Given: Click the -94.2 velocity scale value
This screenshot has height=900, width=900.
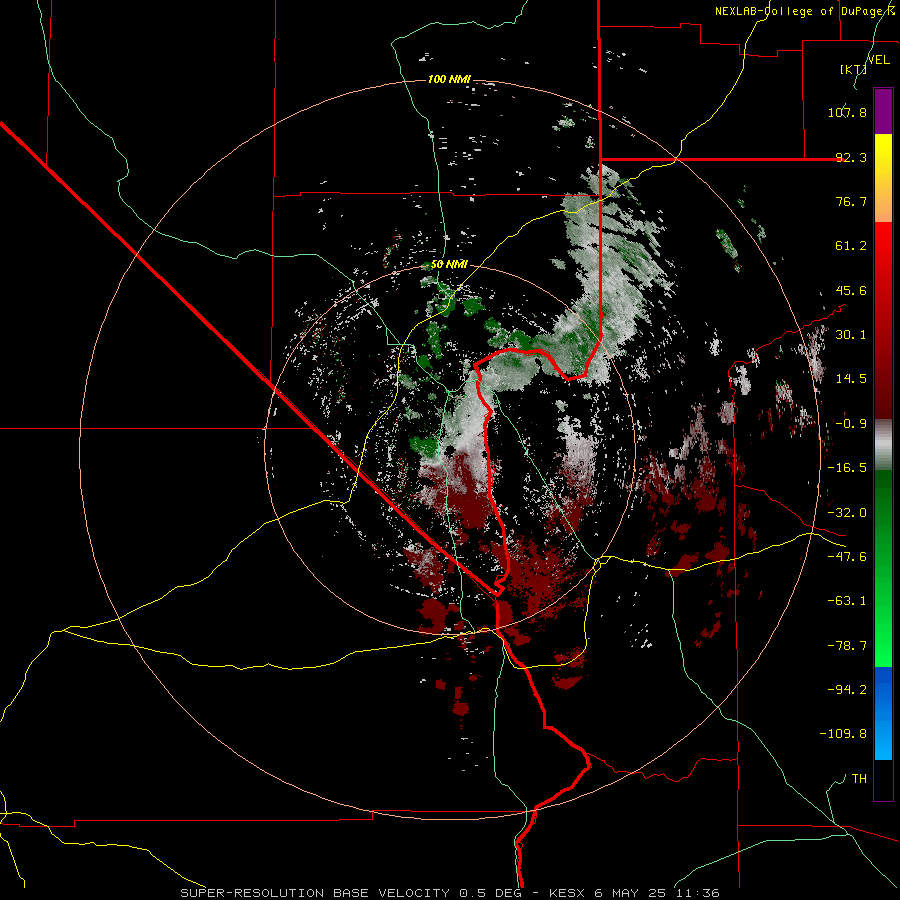Looking at the screenshot, I should tap(847, 690).
